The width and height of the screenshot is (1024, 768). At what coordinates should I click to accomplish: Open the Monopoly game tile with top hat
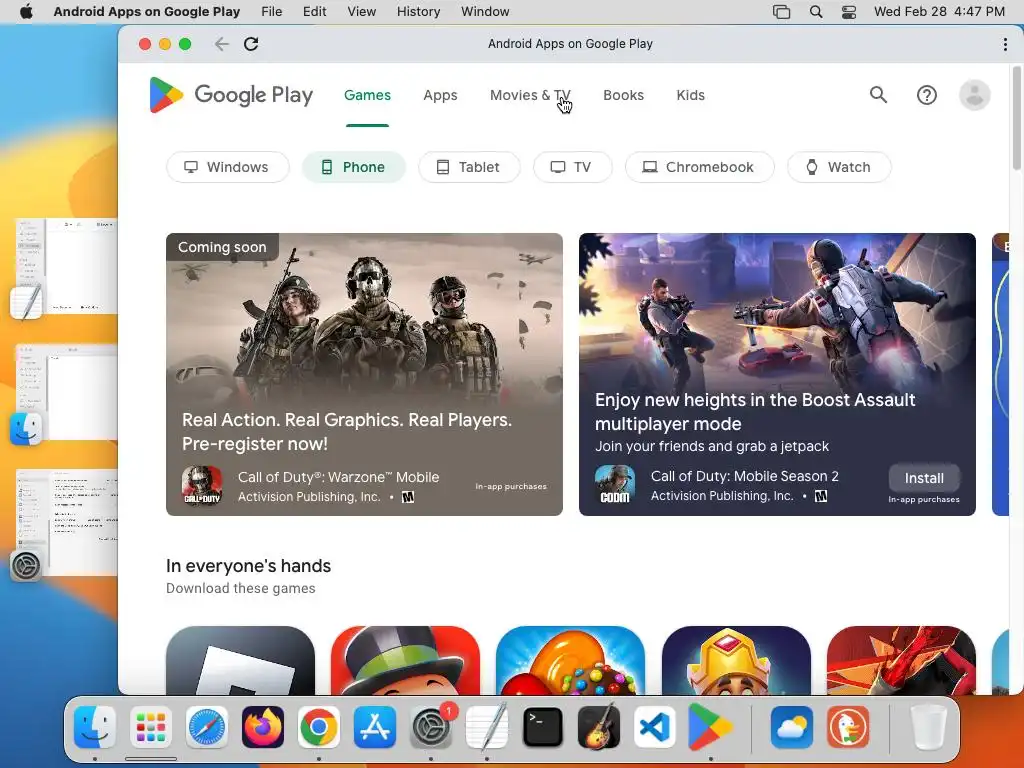click(x=406, y=660)
